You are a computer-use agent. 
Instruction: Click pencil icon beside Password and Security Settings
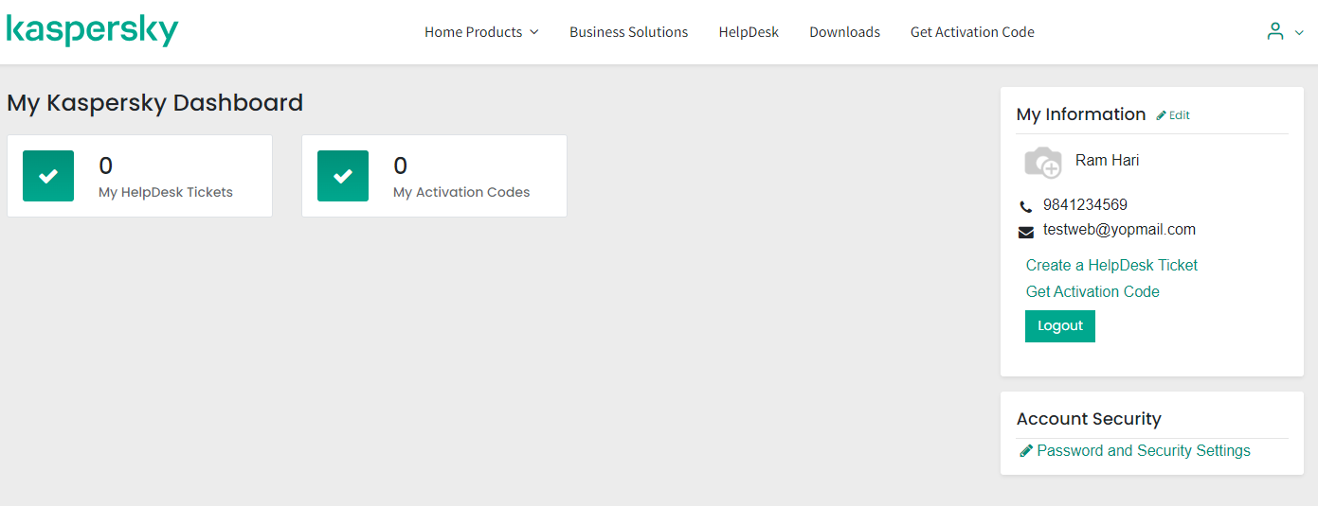click(1026, 451)
